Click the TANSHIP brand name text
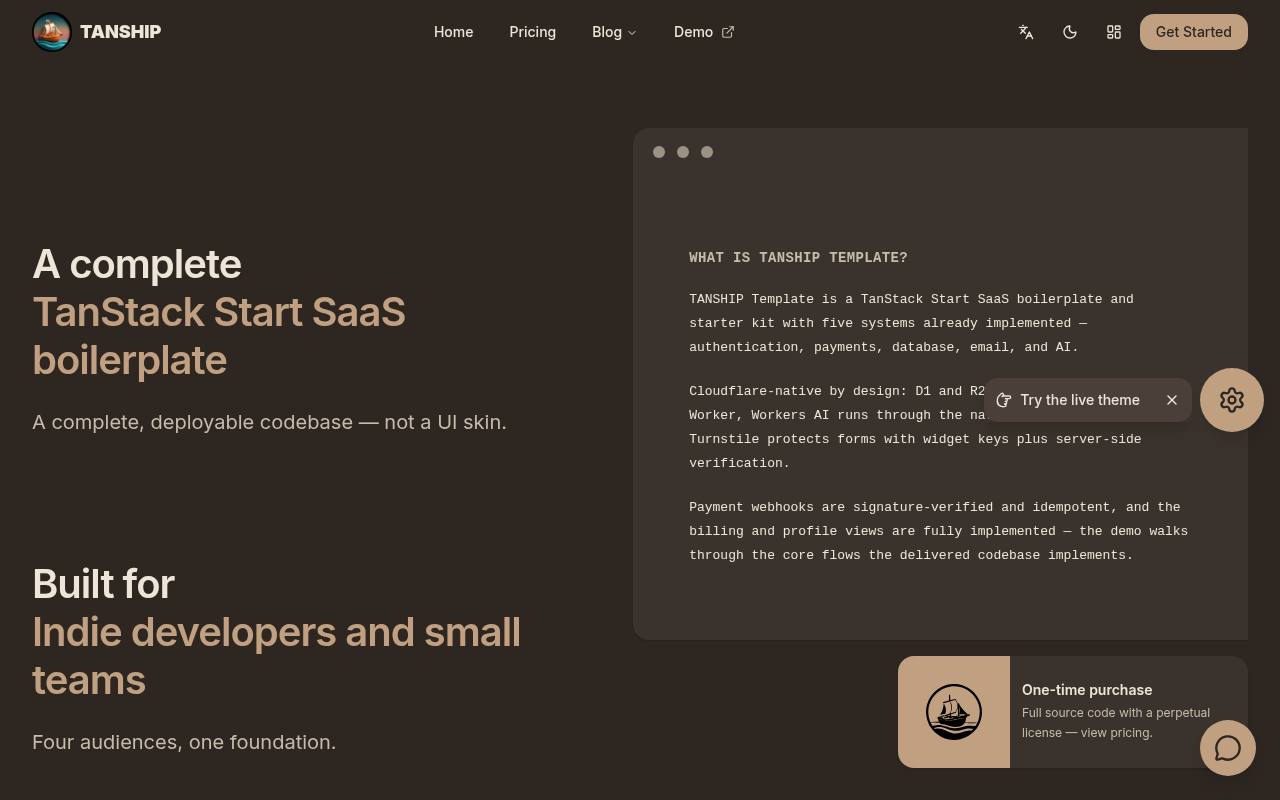1280x800 pixels. tap(120, 32)
